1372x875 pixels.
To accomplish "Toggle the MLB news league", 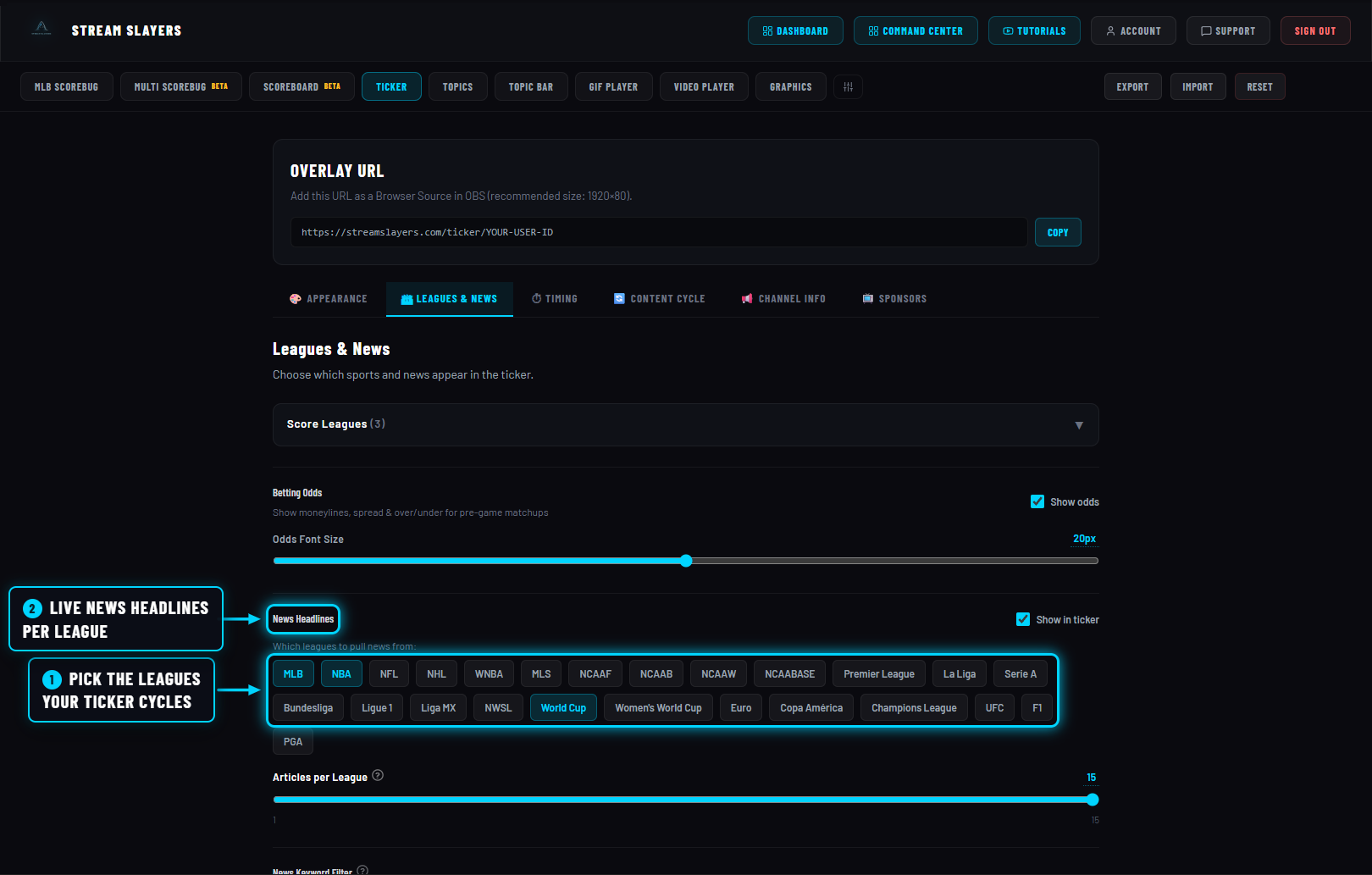I will coord(293,674).
